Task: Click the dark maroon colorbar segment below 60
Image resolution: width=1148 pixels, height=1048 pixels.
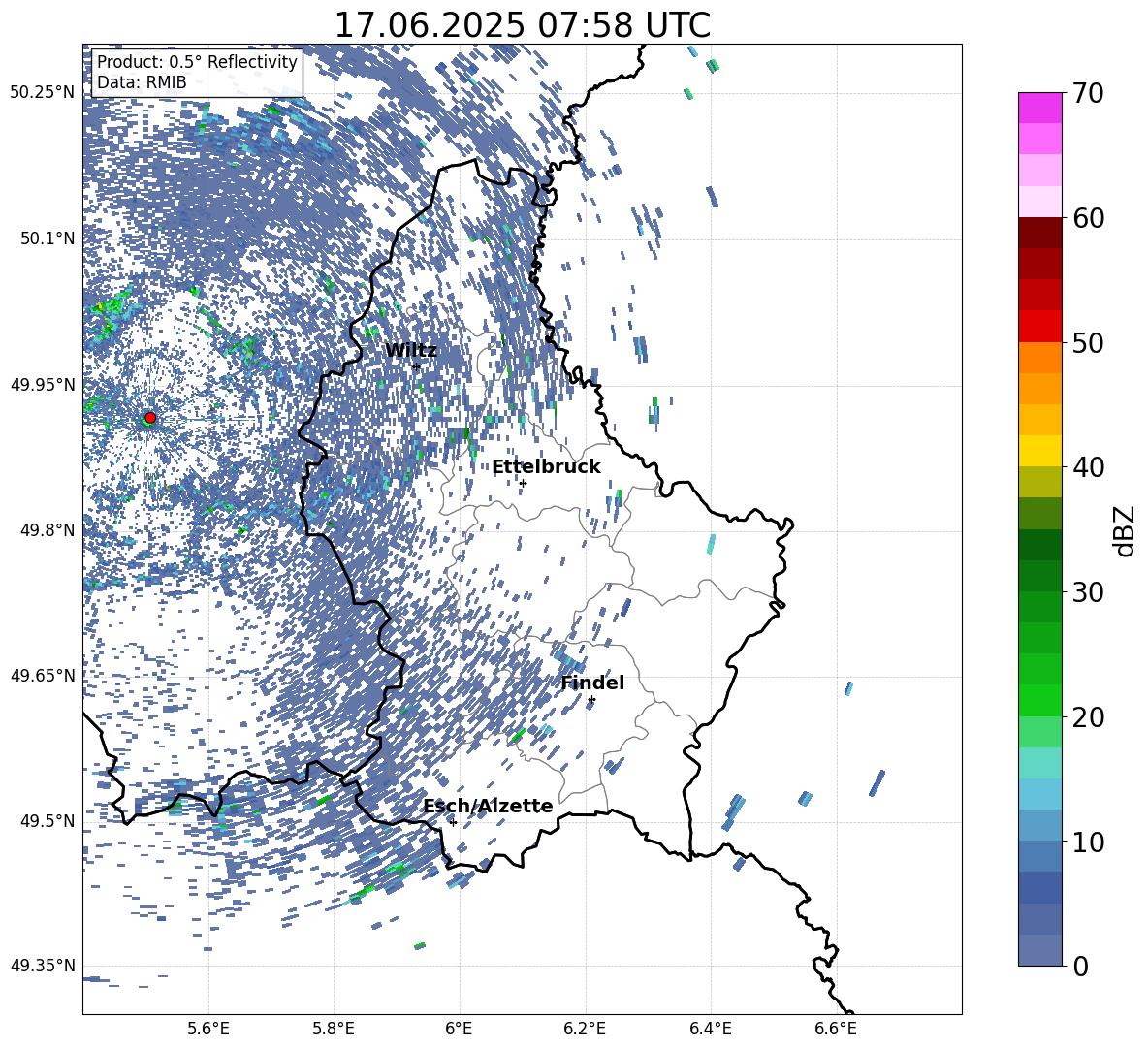Action: 1039,233
